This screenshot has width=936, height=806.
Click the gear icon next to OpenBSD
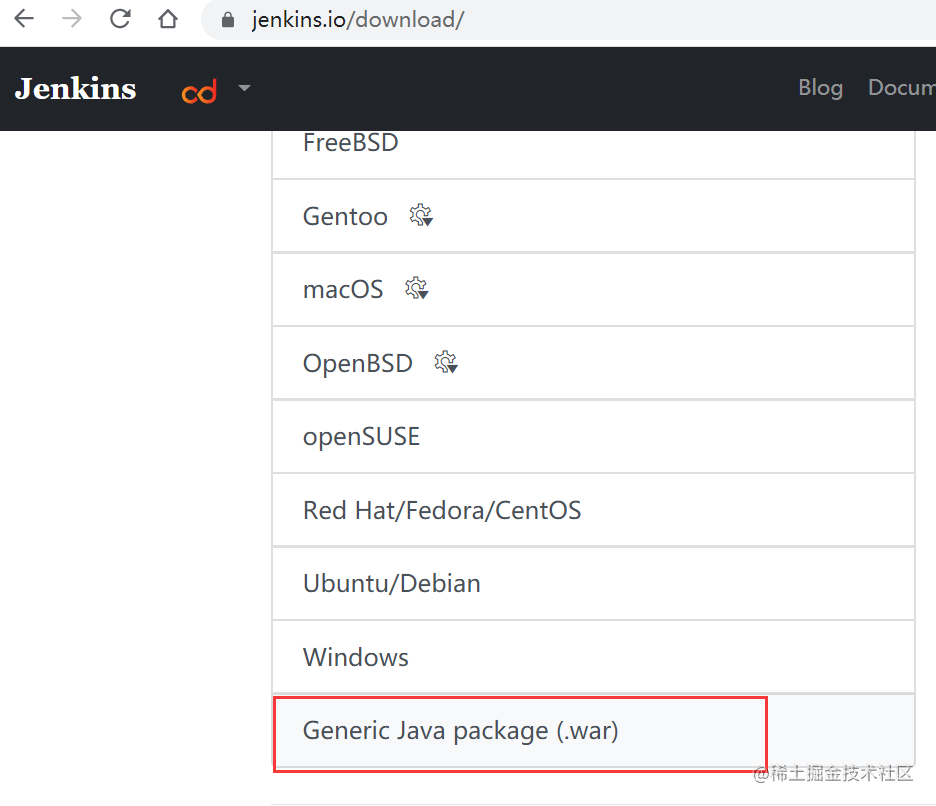446,362
